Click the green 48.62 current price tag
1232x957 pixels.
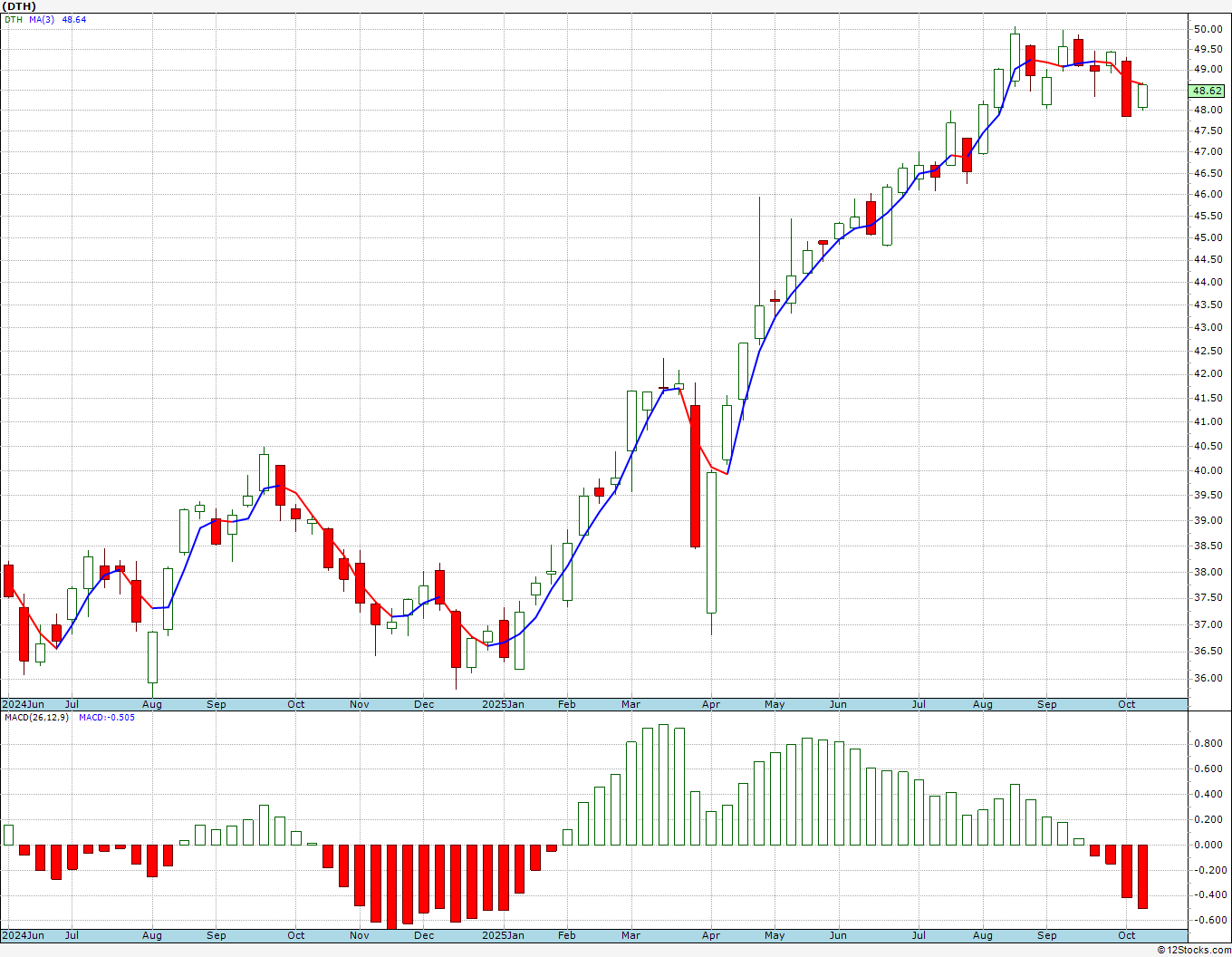coord(1208,91)
